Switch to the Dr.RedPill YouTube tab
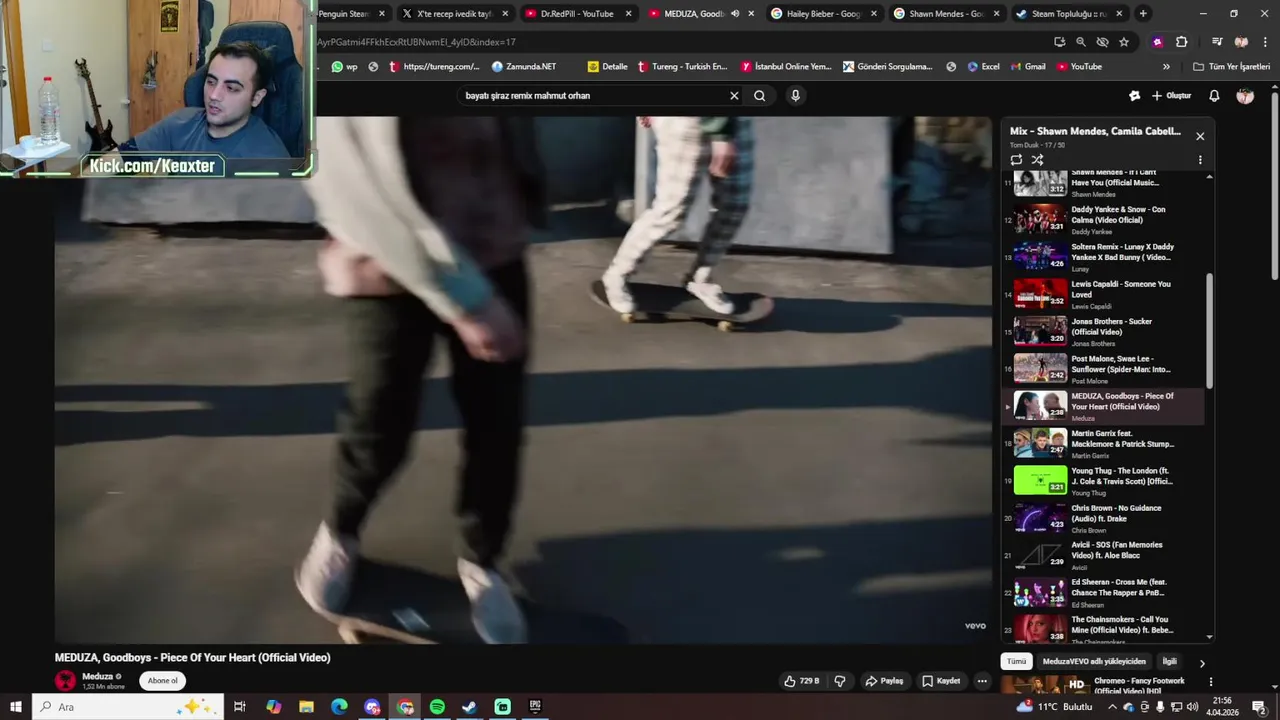This screenshot has width=1280, height=720. (577, 14)
